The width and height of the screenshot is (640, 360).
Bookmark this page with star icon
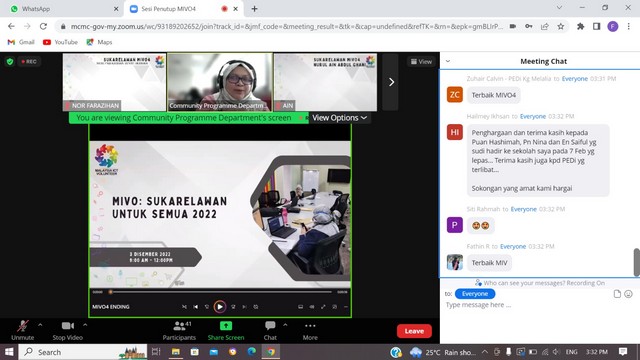[x=561, y=27]
